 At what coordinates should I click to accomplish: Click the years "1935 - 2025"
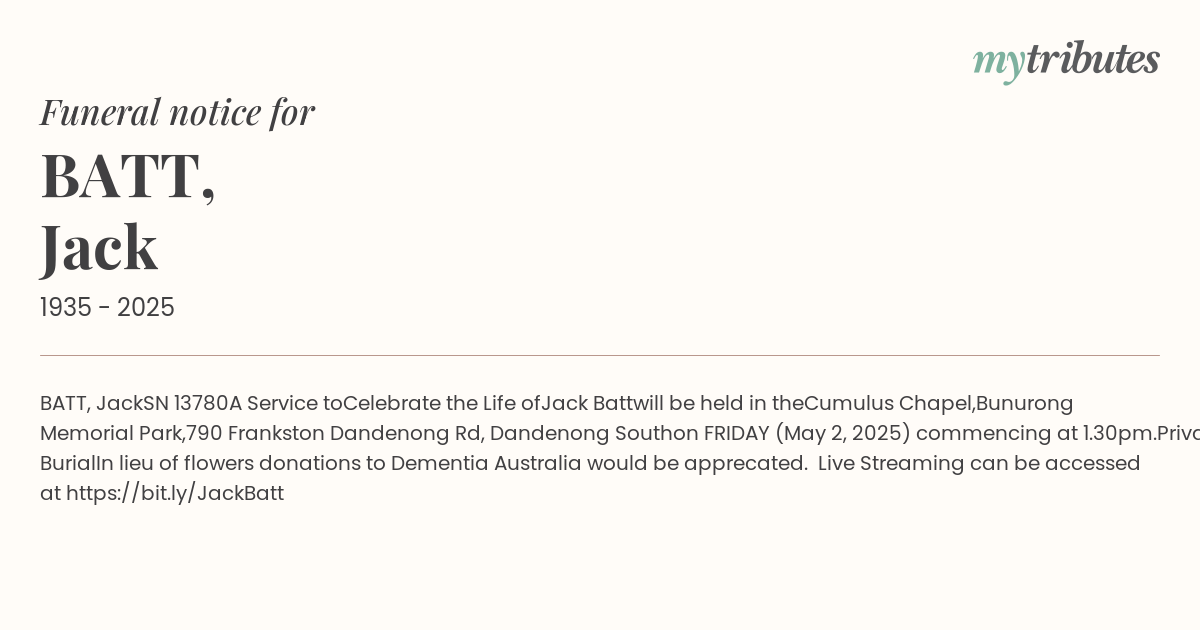click(x=107, y=308)
